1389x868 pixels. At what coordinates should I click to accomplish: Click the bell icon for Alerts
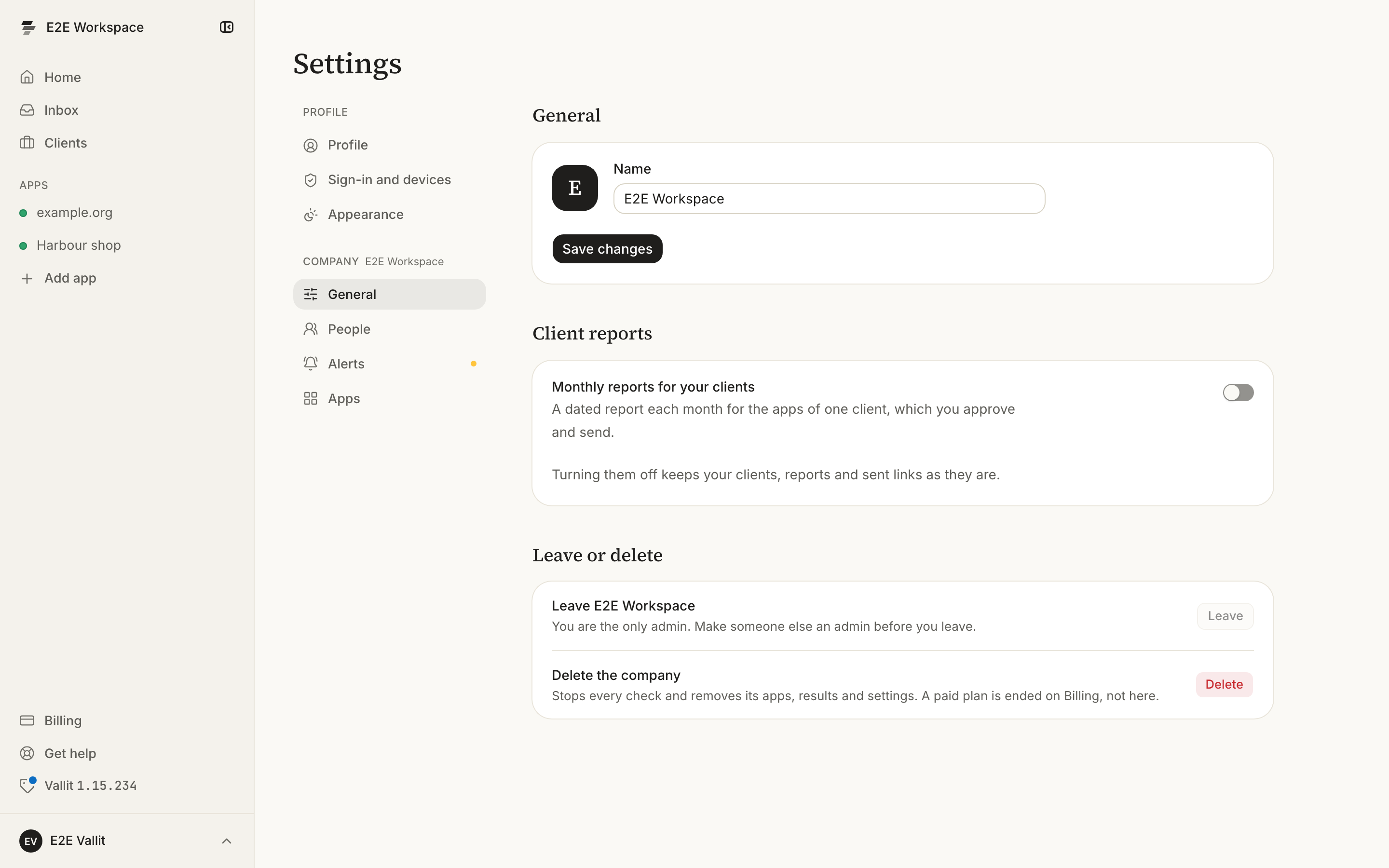pos(311,364)
